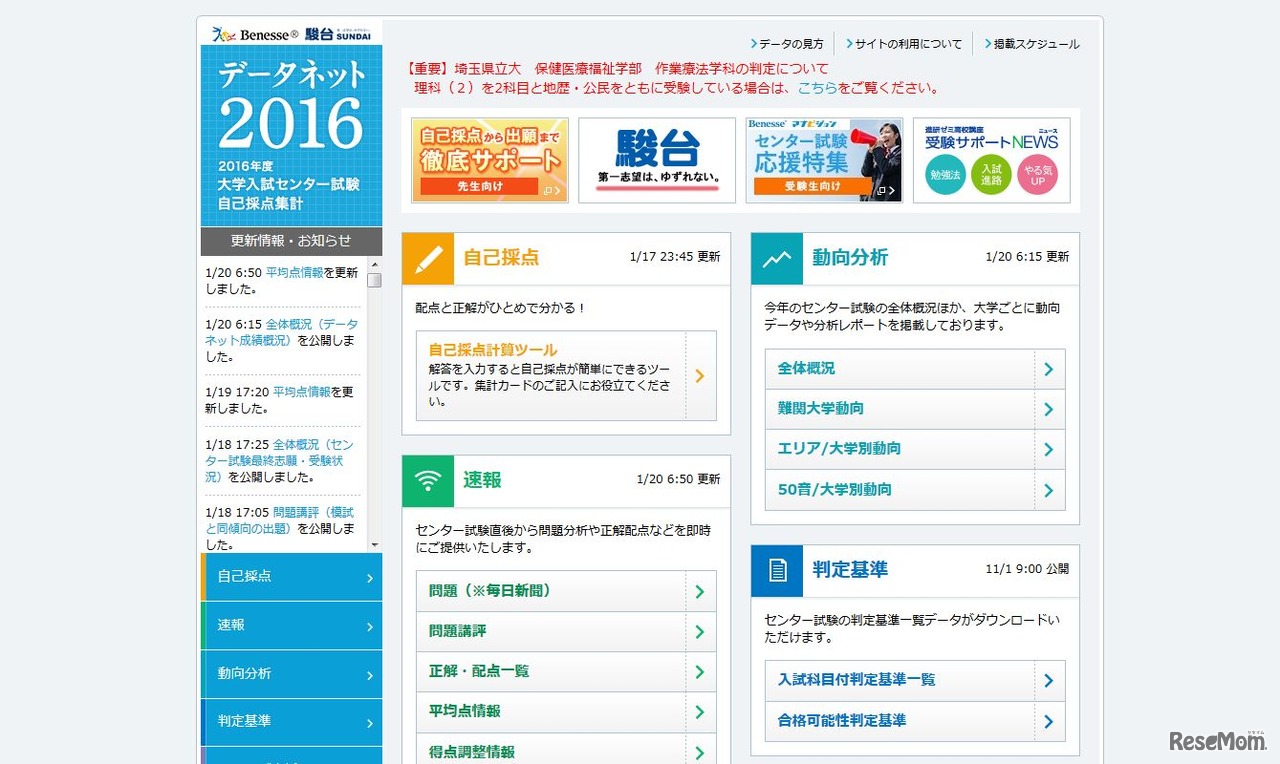Open 判定基準 in the left sidebar menu
This screenshot has height=764, width=1280.
pos(291,722)
